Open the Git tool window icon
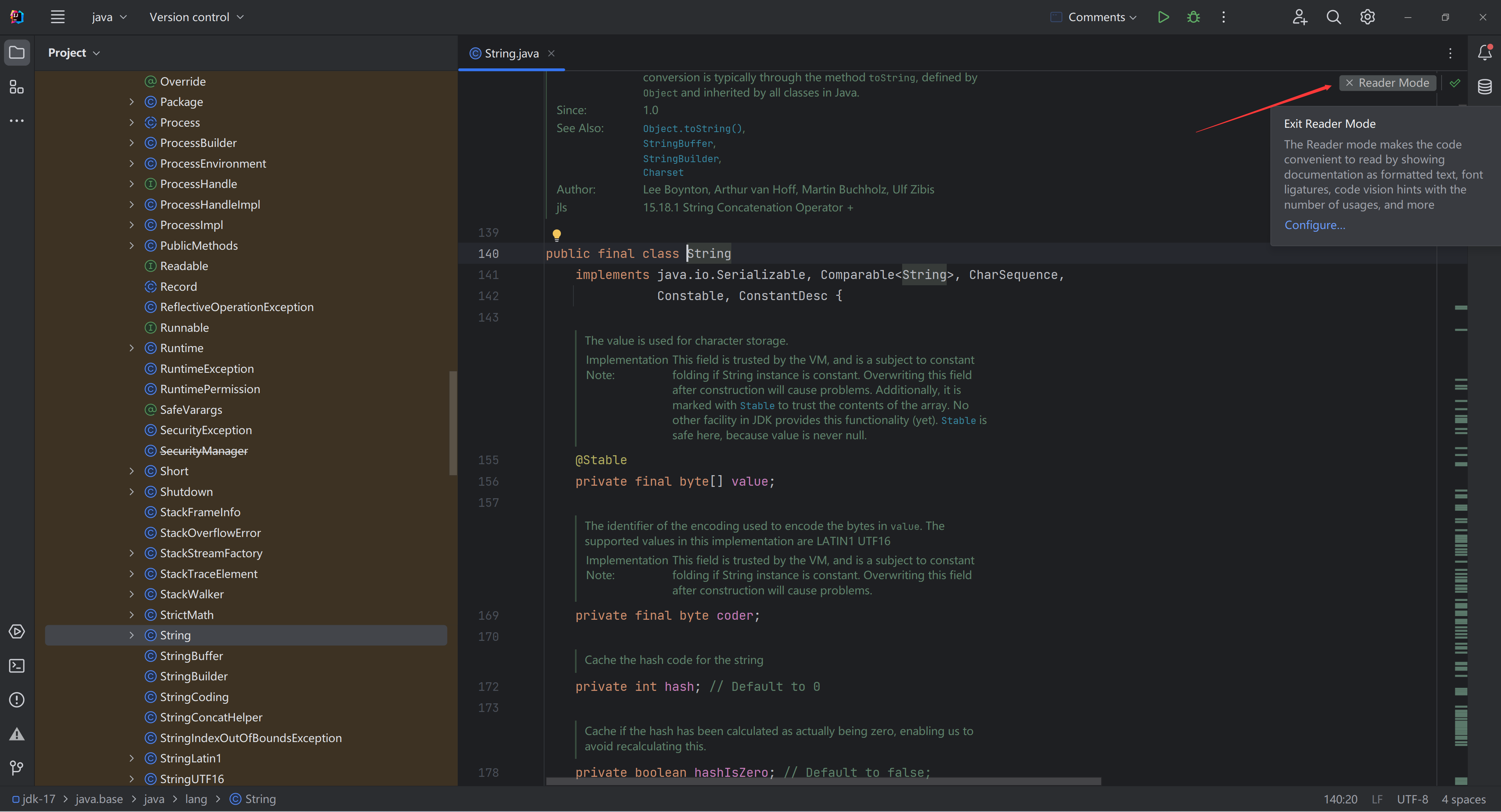 pyautogui.click(x=17, y=768)
